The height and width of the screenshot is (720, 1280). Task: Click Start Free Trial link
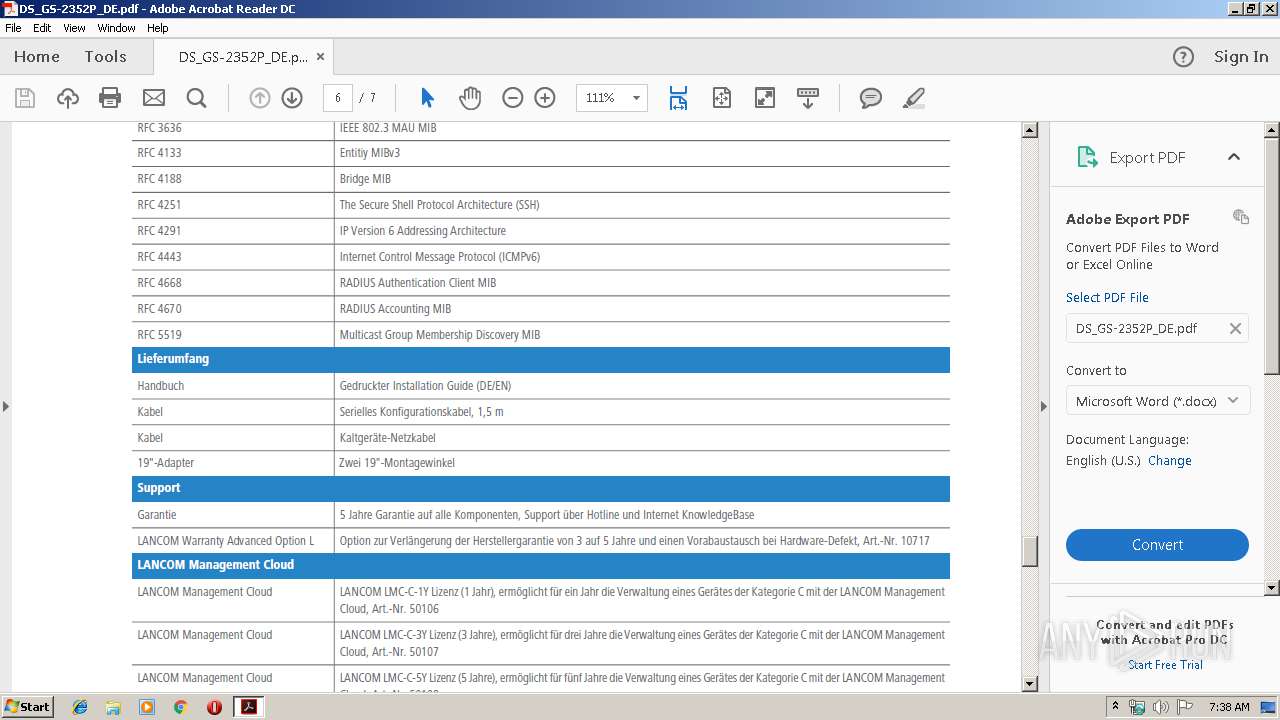pos(1165,665)
